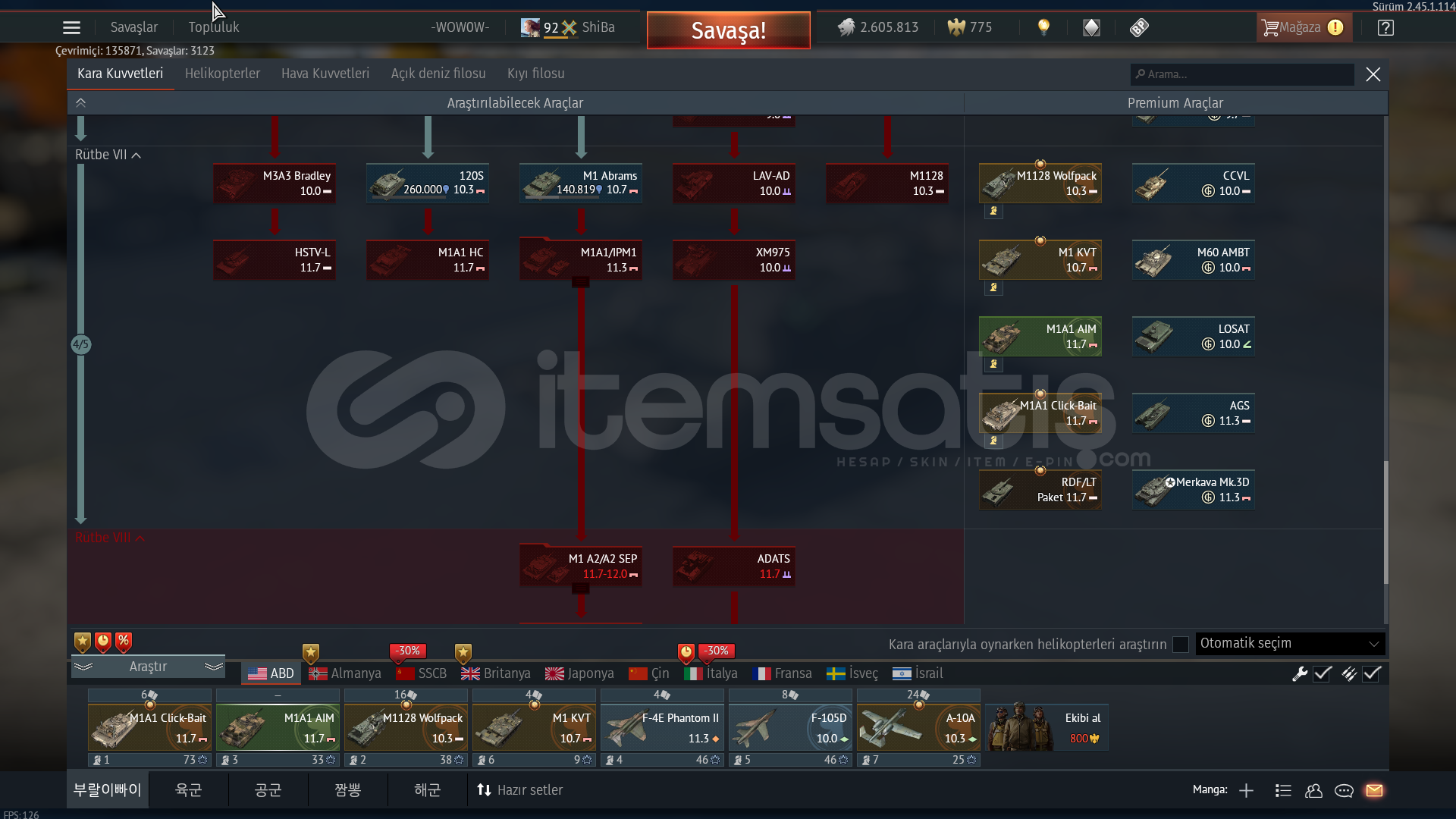Click the Arama search field
Image resolution: width=1456 pixels, height=819 pixels.
(1242, 74)
